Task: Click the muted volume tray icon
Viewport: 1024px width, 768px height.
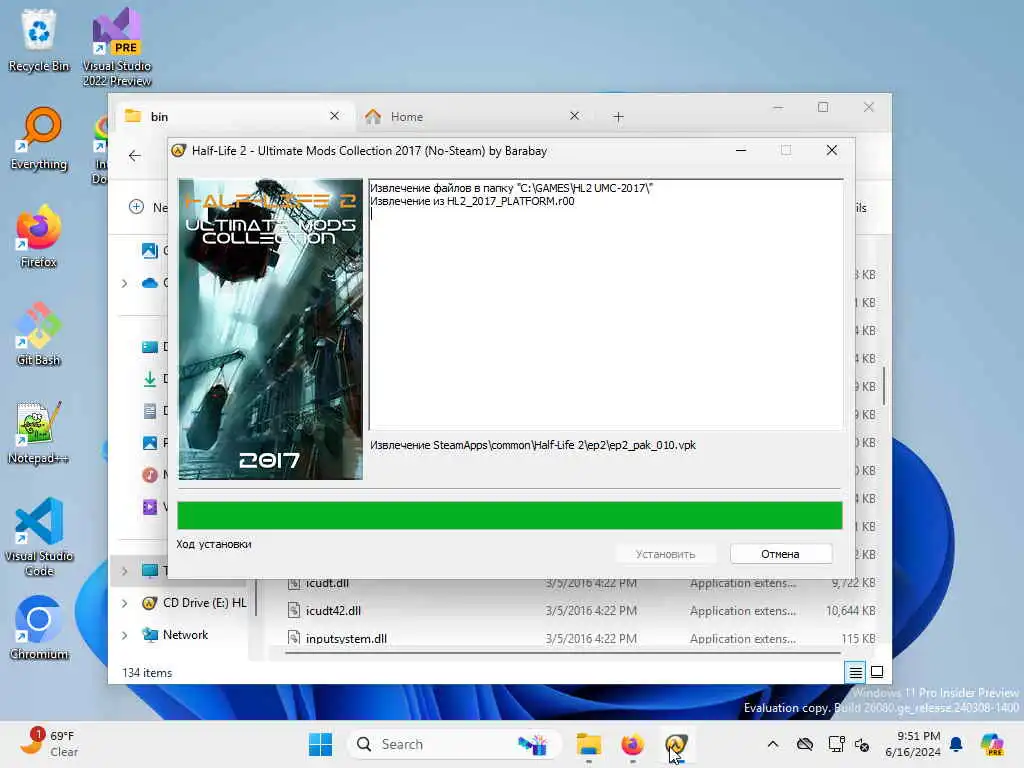Action: pyautogui.click(x=862, y=744)
